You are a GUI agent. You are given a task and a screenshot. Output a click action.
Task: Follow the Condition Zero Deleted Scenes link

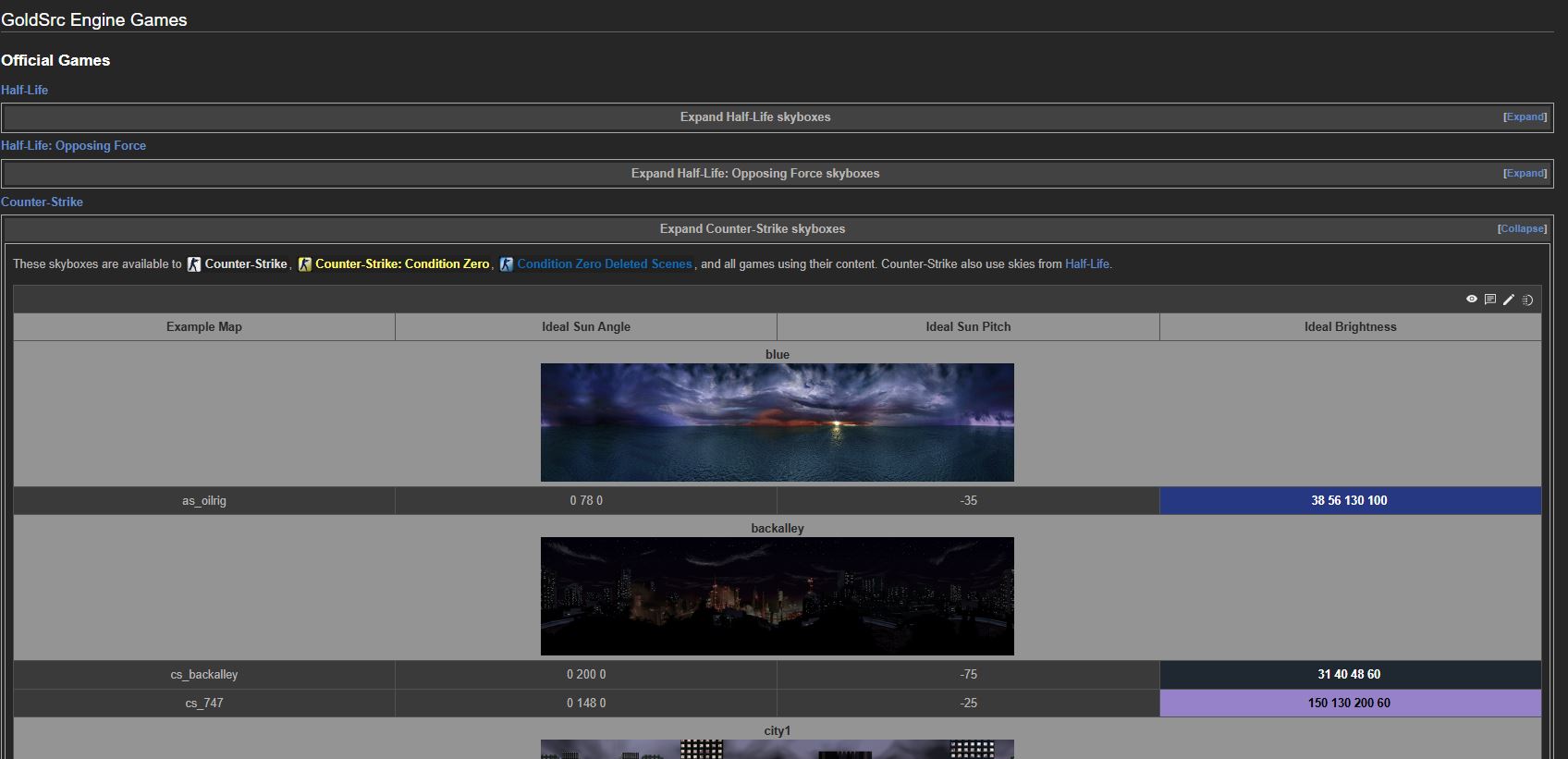pyautogui.click(x=604, y=263)
